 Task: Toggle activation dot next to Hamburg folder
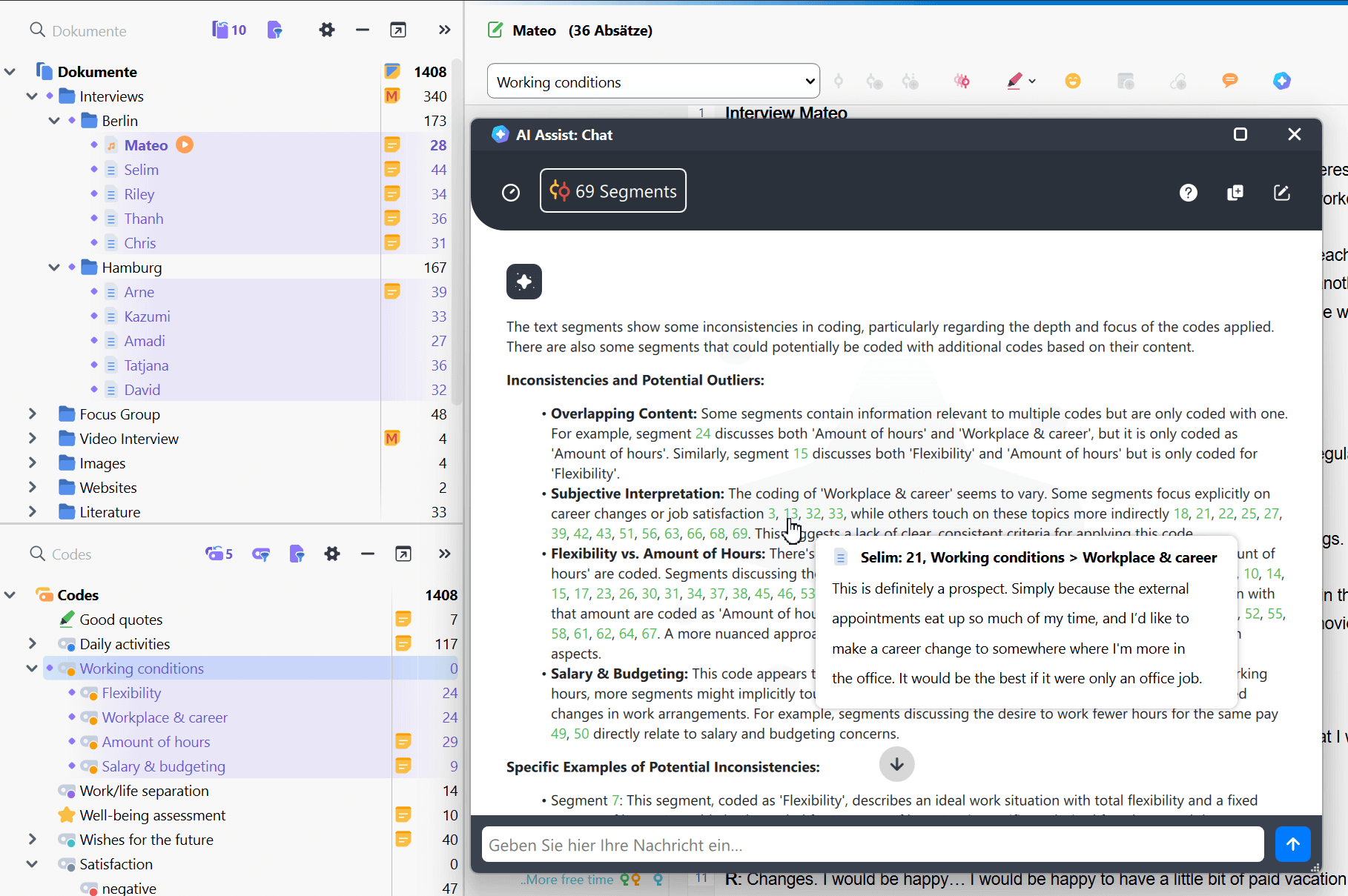click(x=72, y=267)
